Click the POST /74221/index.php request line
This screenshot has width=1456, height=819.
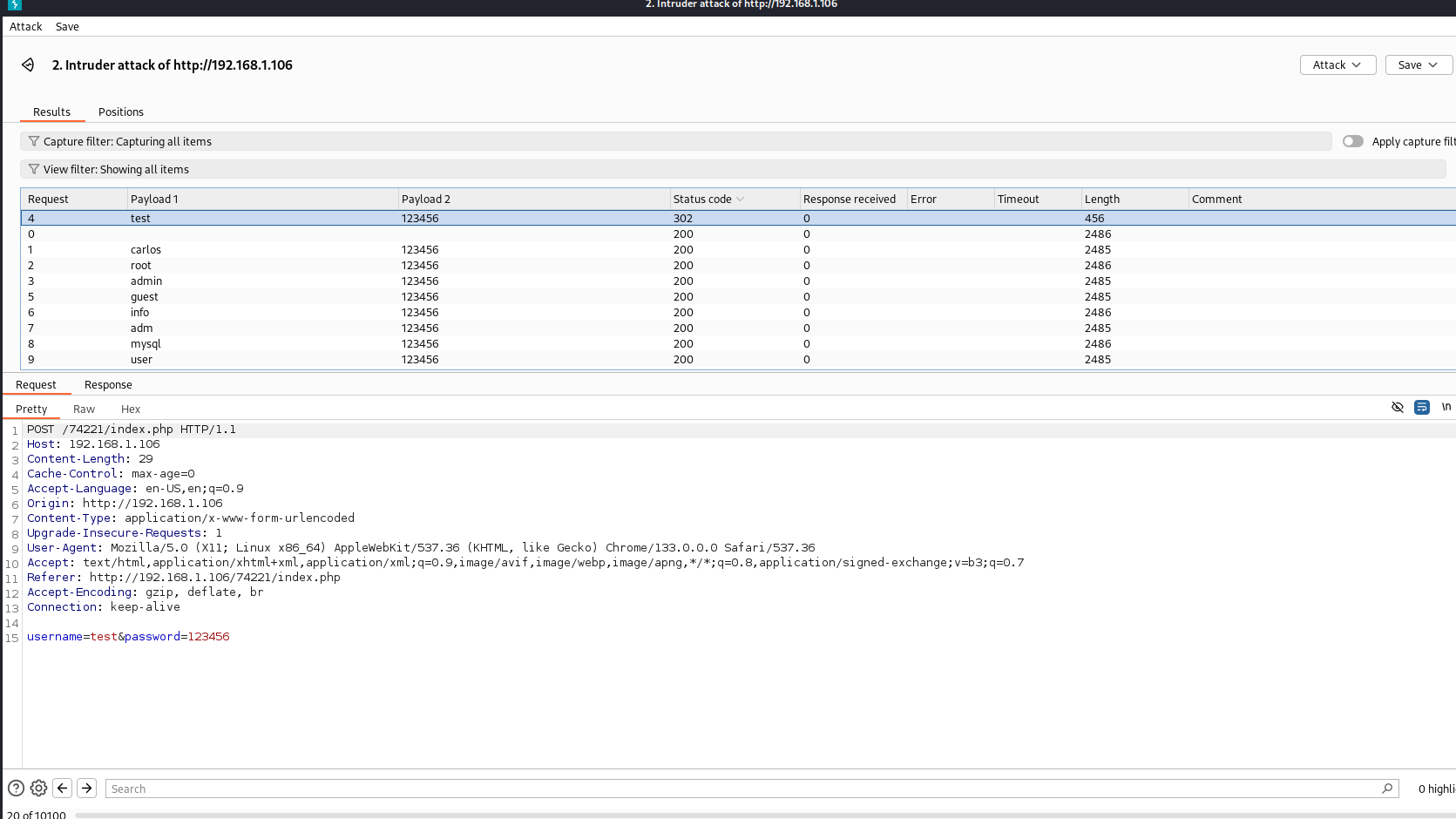tap(132, 430)
